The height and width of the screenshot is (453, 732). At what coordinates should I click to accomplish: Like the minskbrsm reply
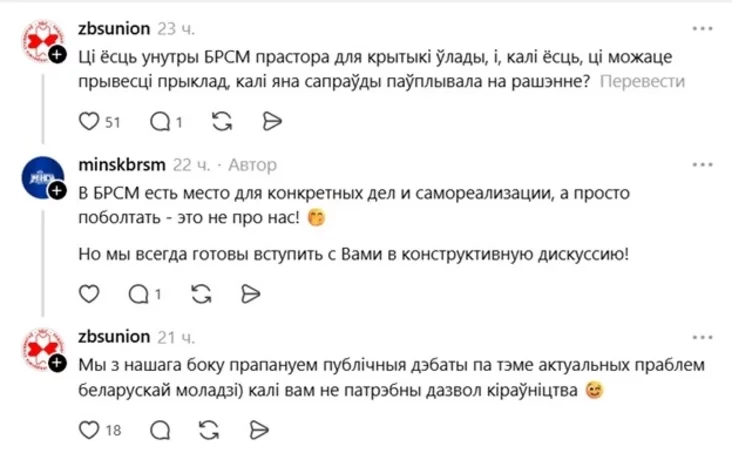pos(89,294)
